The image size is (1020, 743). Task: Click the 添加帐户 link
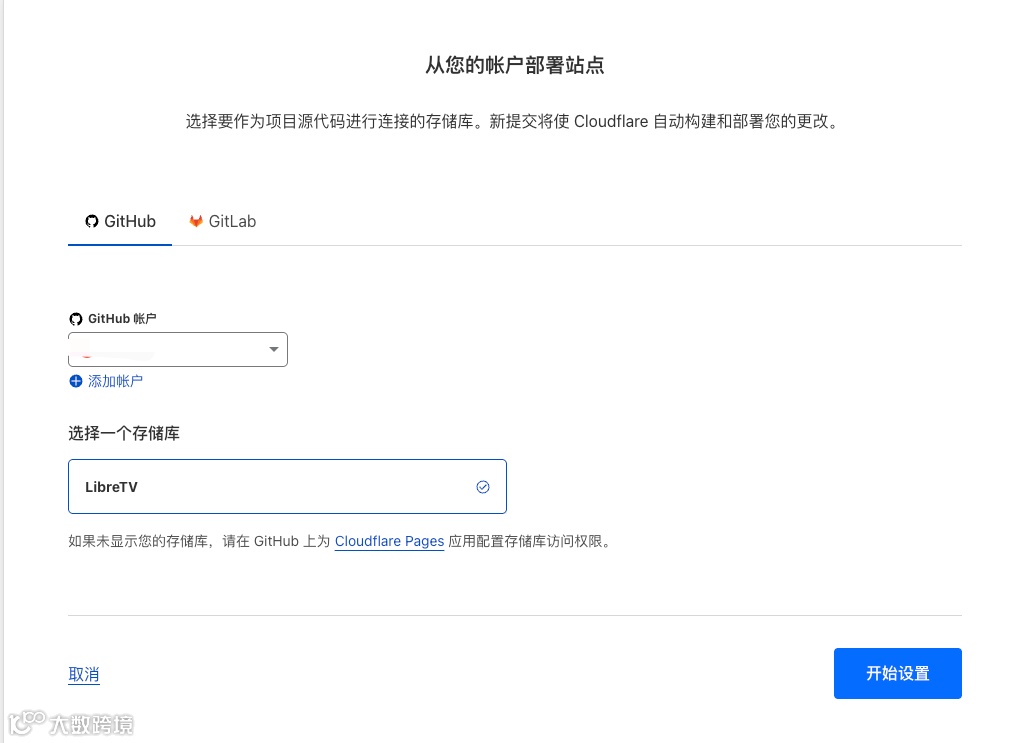pos(115,381)
